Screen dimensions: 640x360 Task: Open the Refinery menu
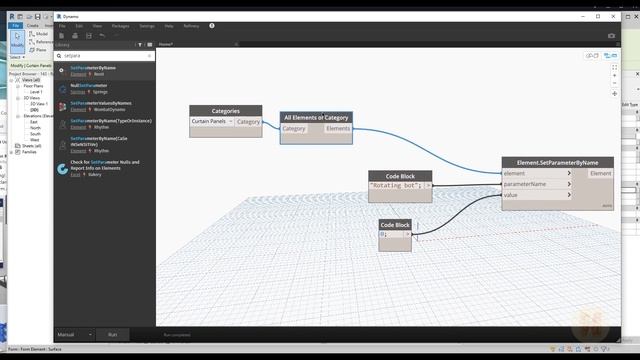coord(191,26)
